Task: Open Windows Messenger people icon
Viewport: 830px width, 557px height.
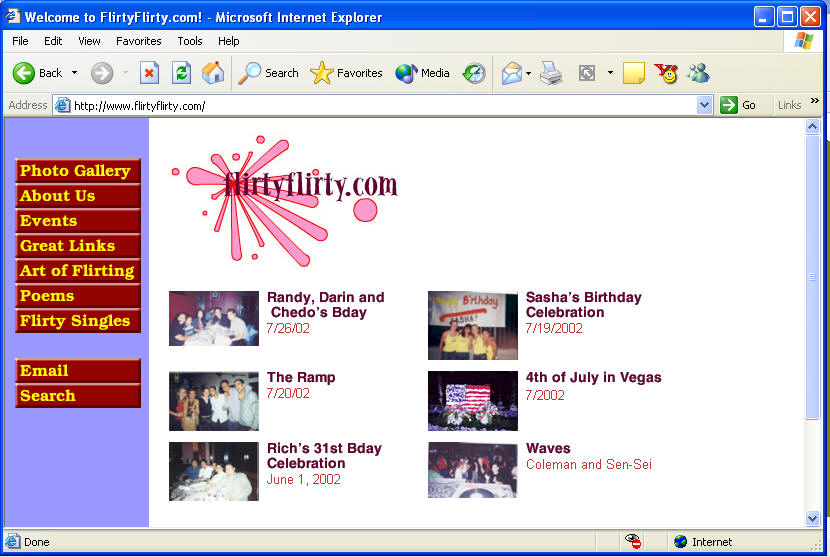Action: [698, 73]
